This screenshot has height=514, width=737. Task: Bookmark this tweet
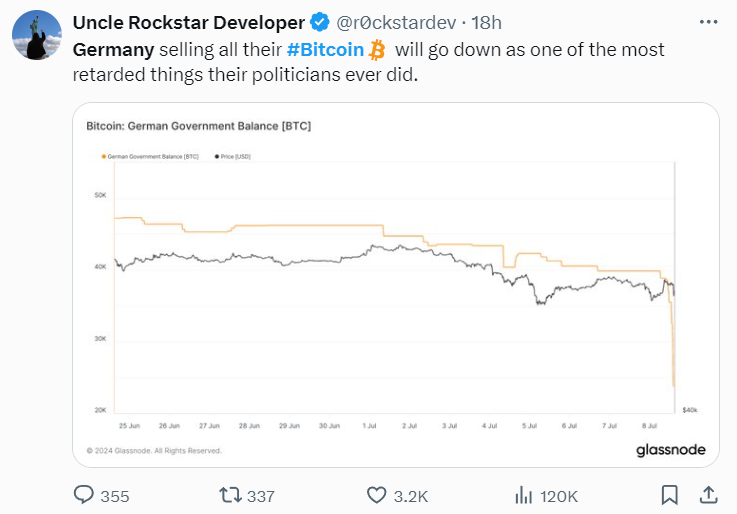click(x=669, y=495)
